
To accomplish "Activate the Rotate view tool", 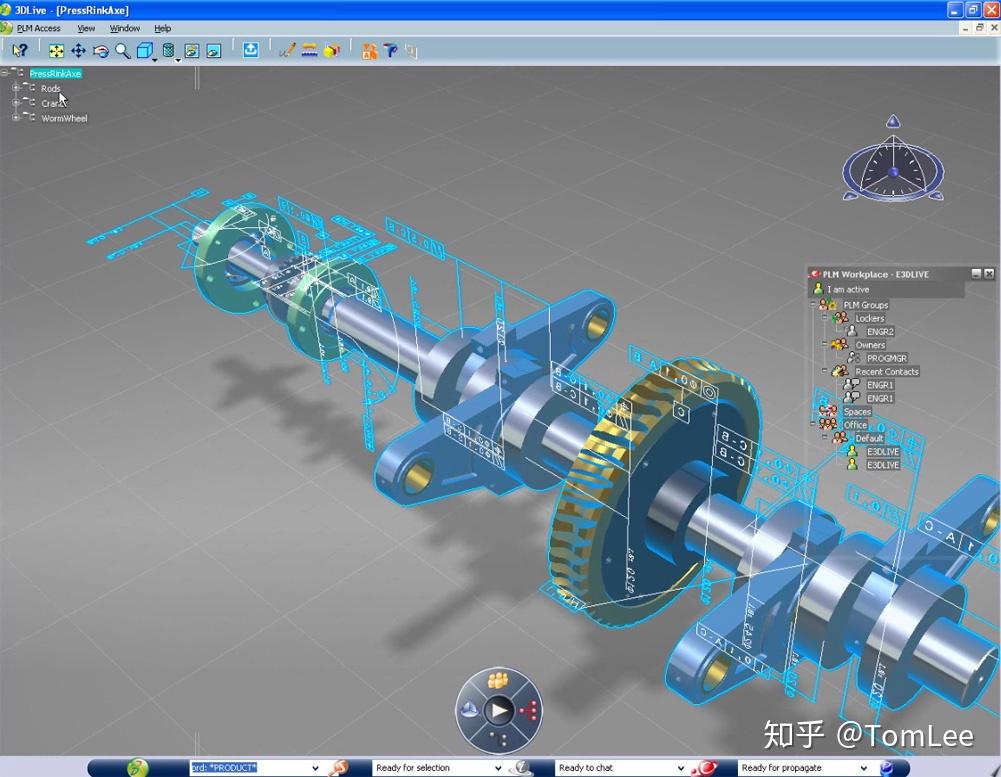I will point(100,50).
